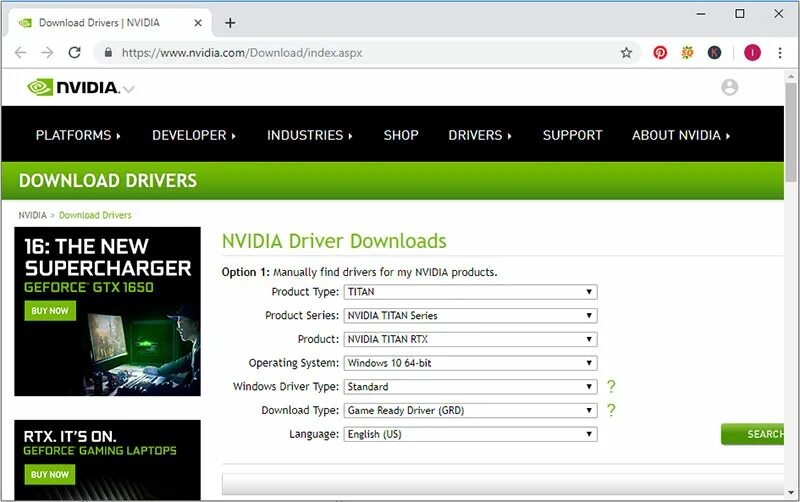Screen dimensions: 800x502
Task: Click the padlock site security icon
Action: pos(108,53)
